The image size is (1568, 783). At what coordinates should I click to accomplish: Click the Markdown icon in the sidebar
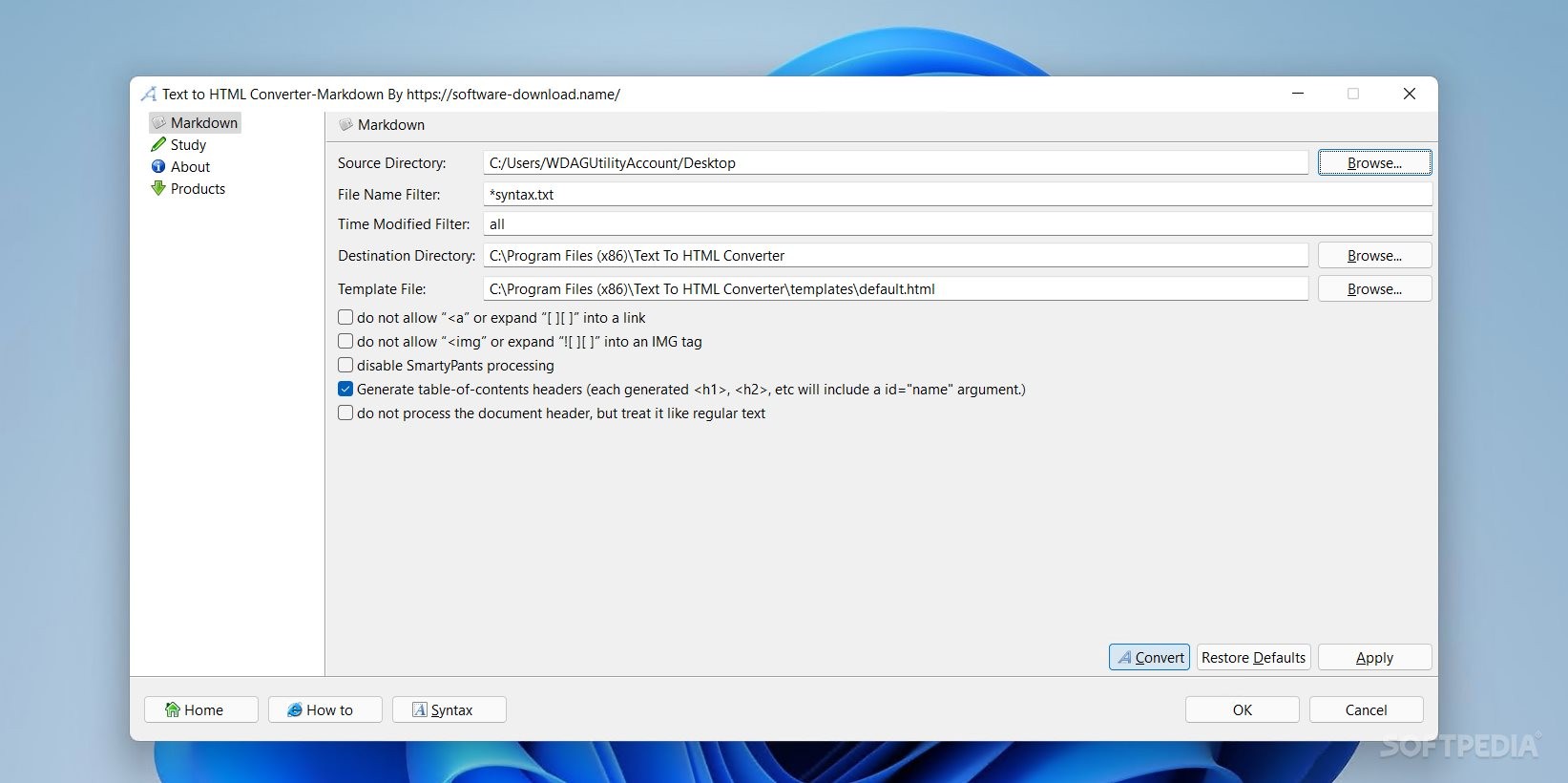pyautogui.click(x=159, y=123)
